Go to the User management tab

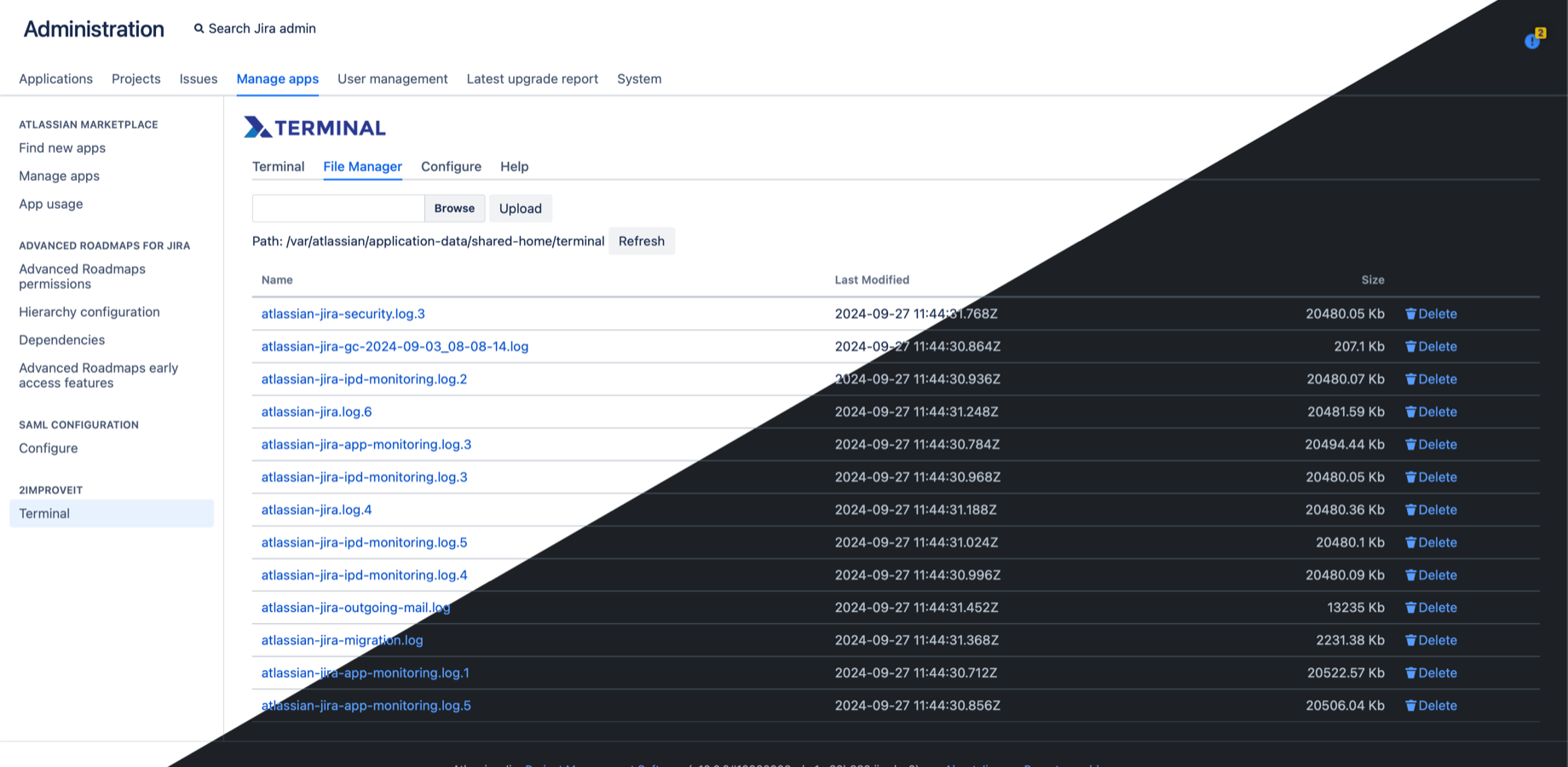pos(392,78)
